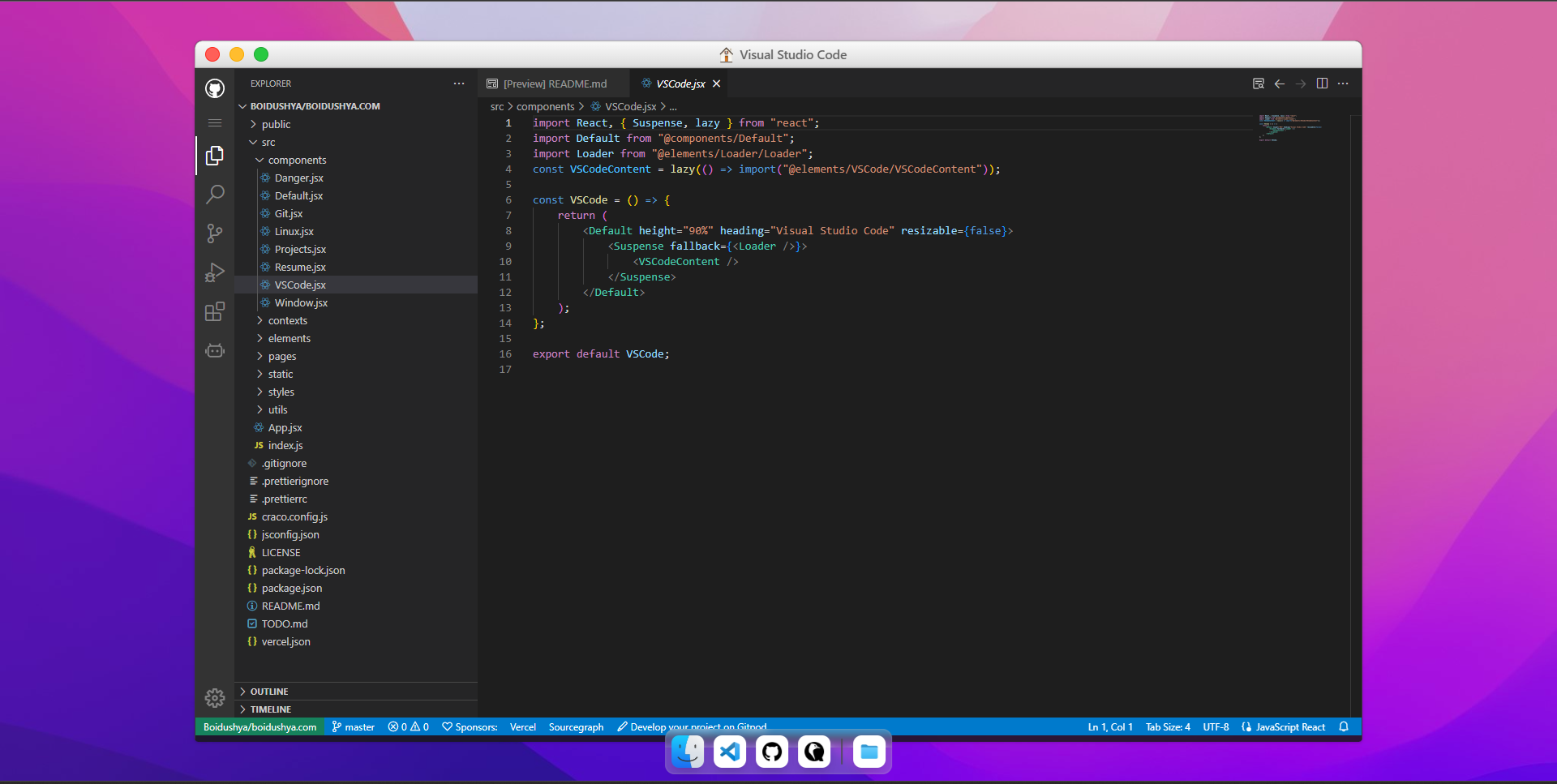
Task: Open the craco.config.js file
Action: (356, 516)
